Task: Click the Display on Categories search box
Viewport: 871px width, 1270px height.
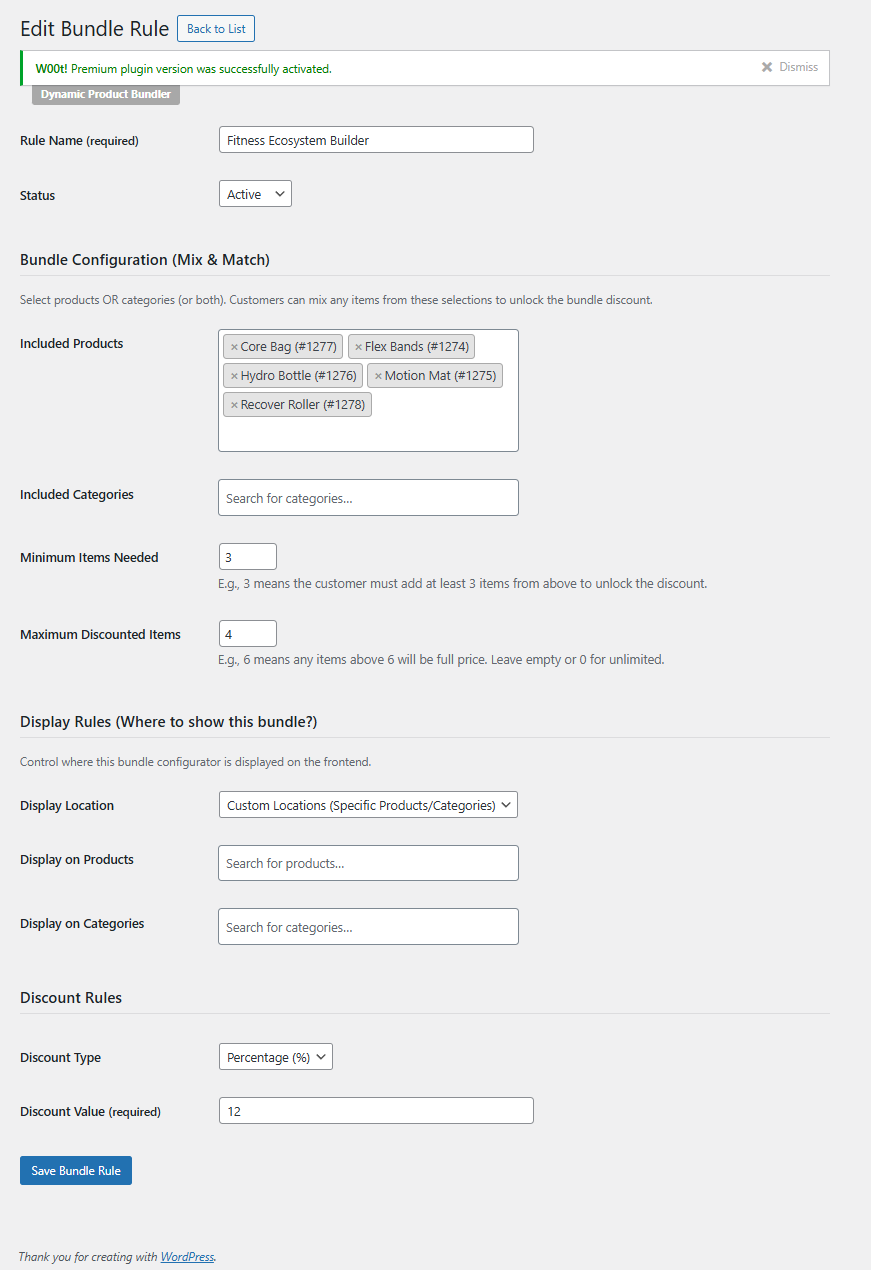Action: coord(368,927)
